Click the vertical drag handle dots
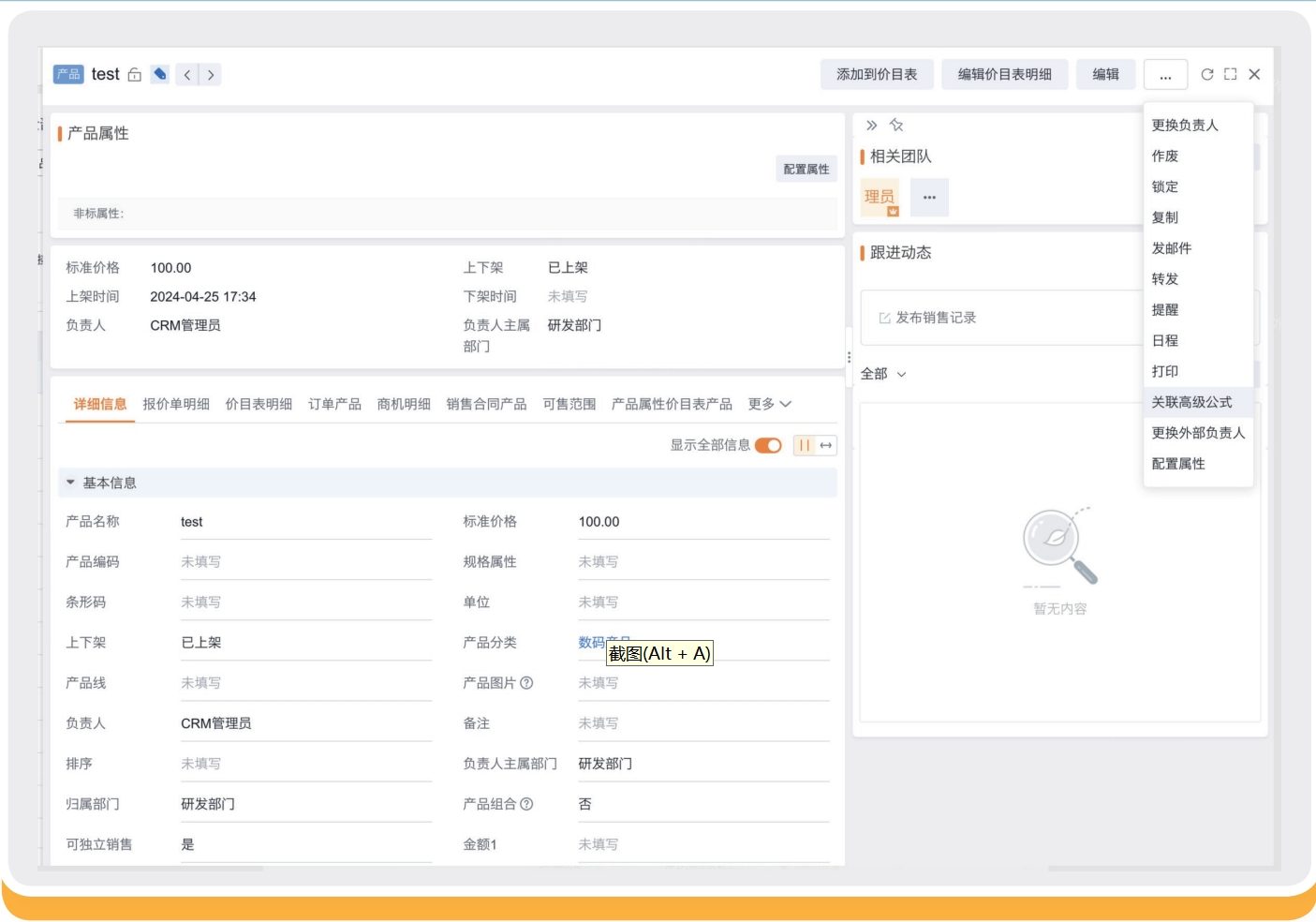1316x922 pixels. click(849, 357)
